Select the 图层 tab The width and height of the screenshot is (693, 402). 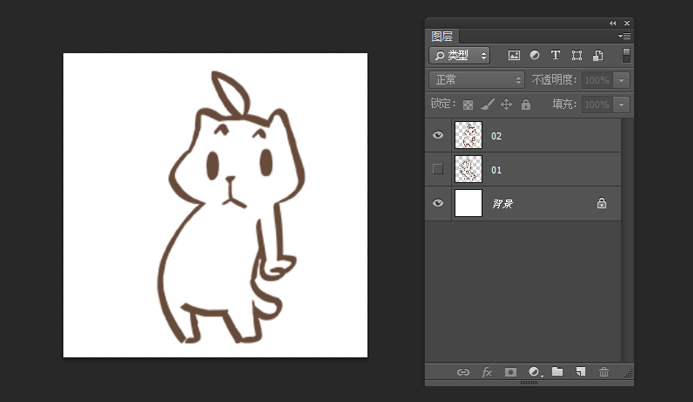pos(442,36)
